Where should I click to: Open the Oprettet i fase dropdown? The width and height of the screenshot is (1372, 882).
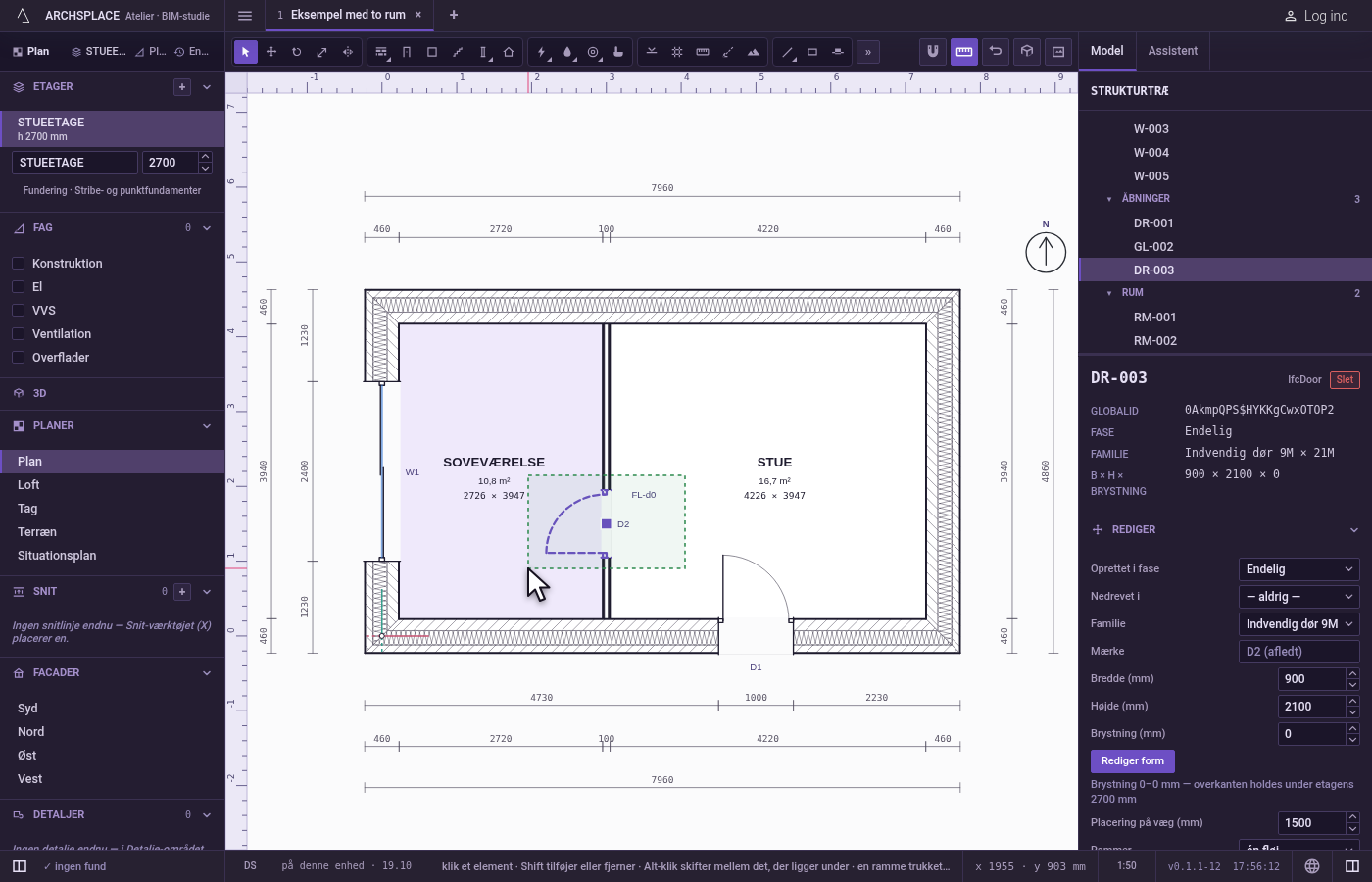[x=1298, y=569]
